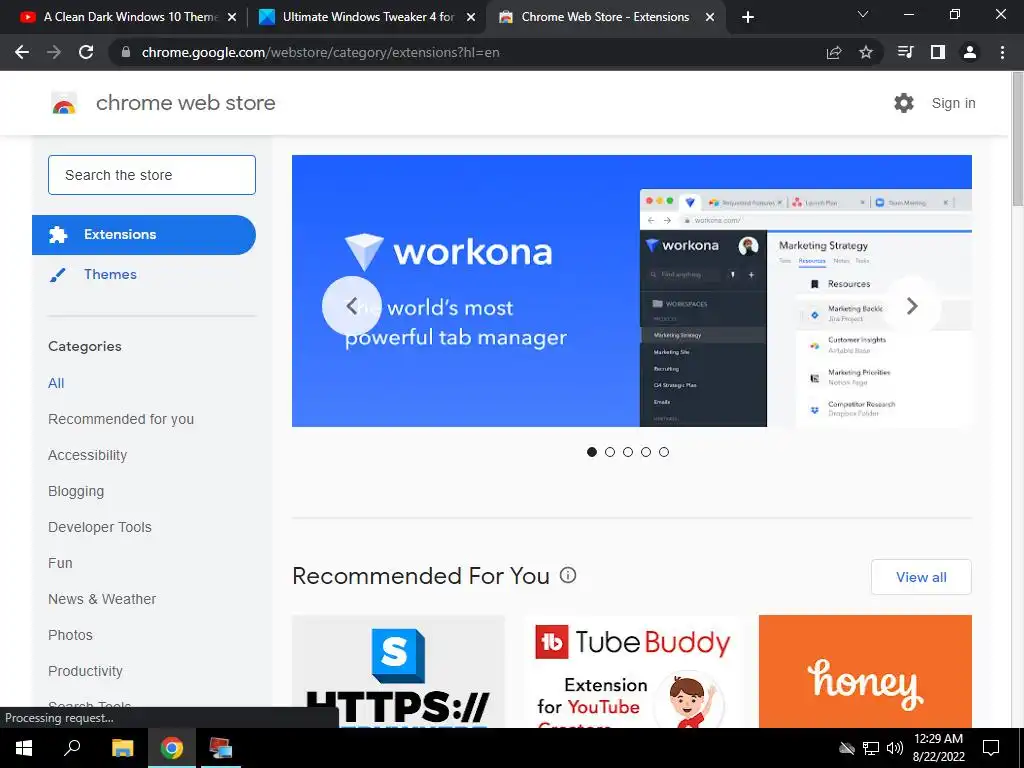Switch to Ultimate Windows Tweaker 4 tab
This screenshot has height=768, width=1024.
click(366, 17)
